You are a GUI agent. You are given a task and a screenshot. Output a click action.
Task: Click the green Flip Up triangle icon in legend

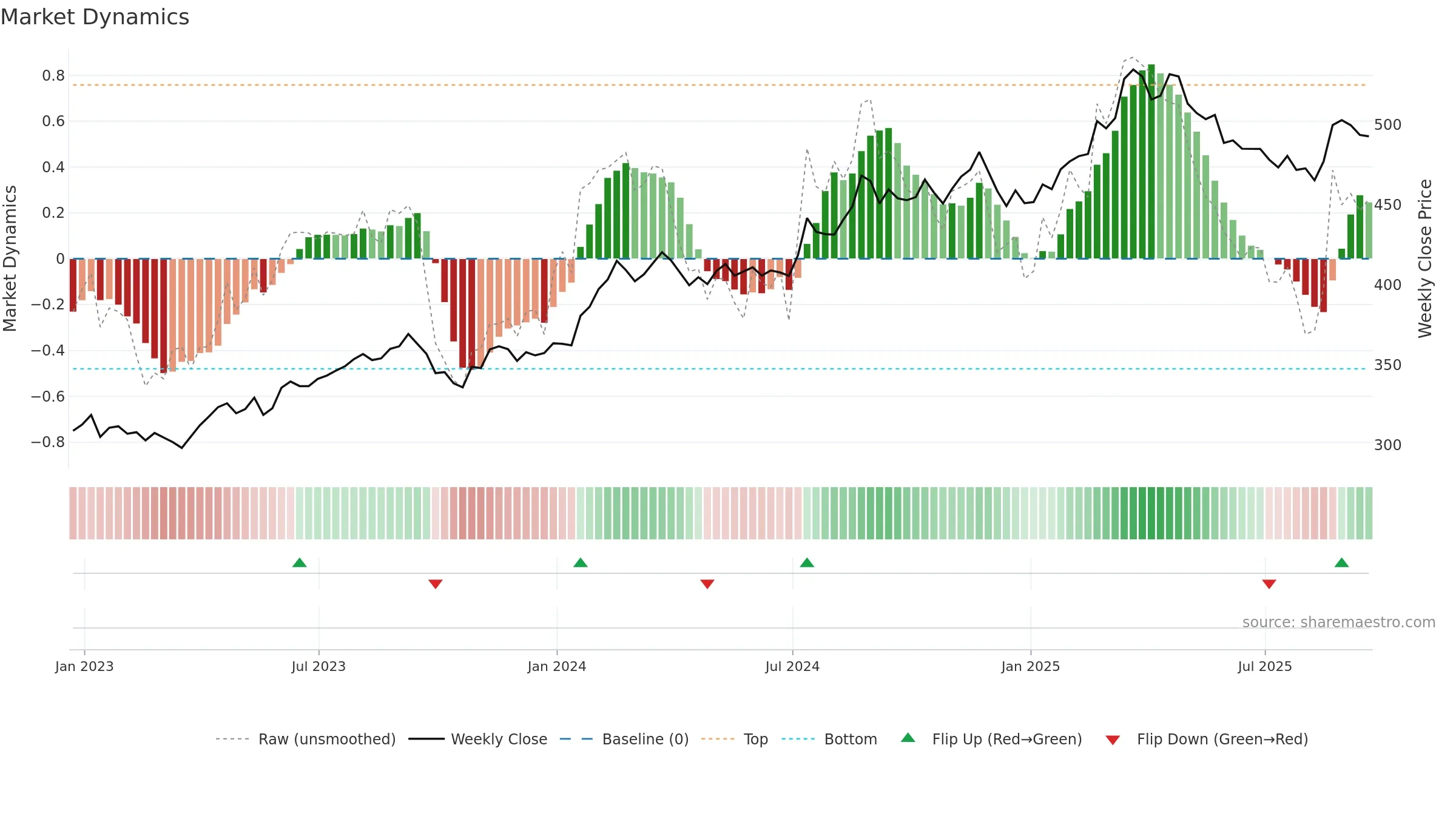tap(908, 738)
